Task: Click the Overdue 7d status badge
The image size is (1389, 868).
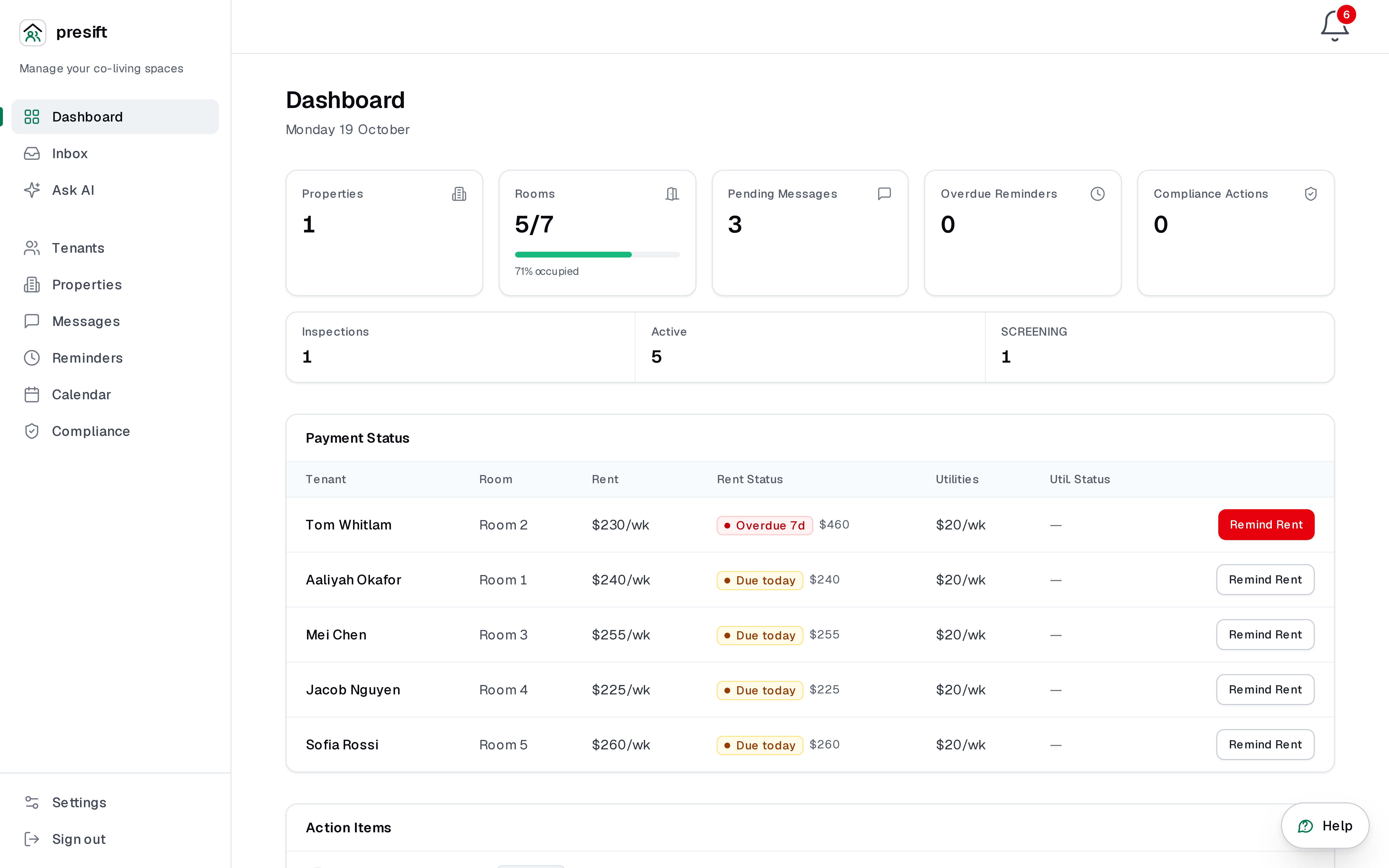Action: pos(764,525)
